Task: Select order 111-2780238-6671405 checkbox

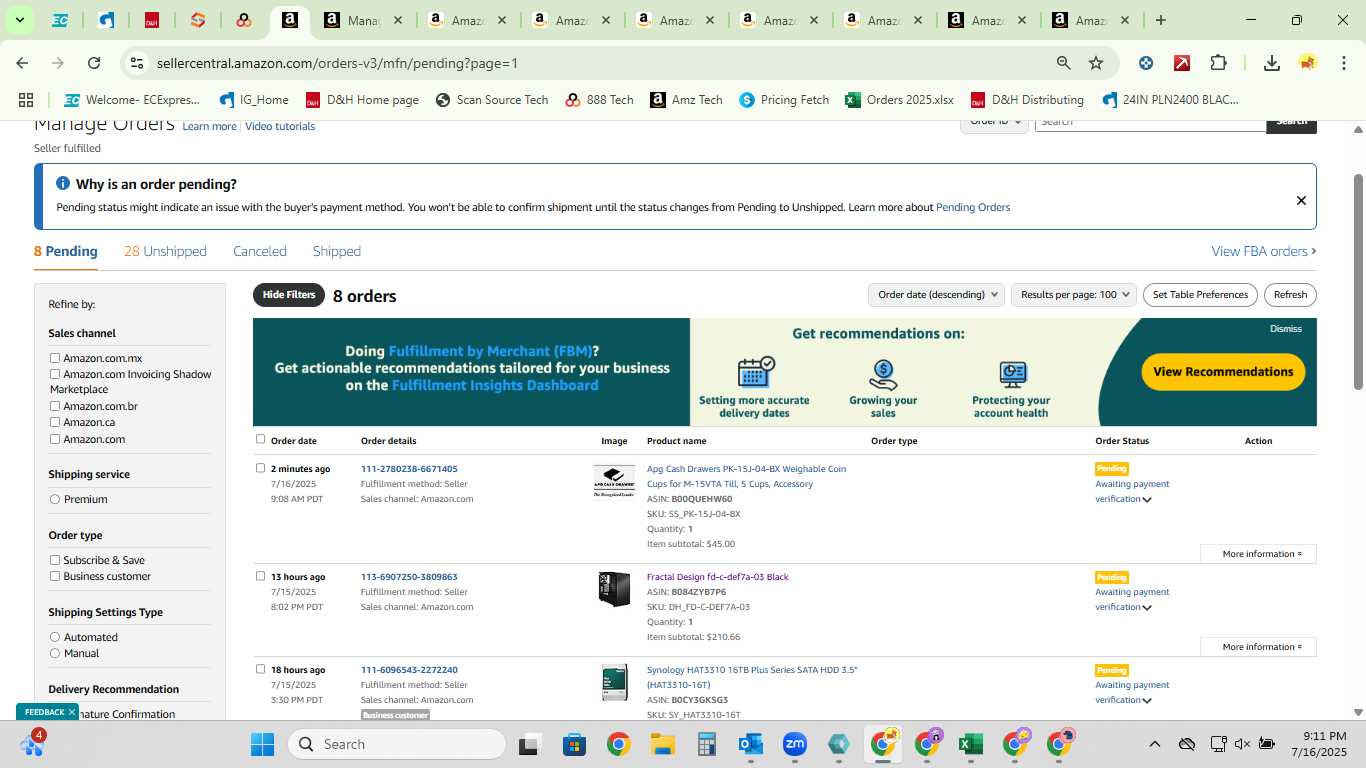Action: [x=261, y=468]
